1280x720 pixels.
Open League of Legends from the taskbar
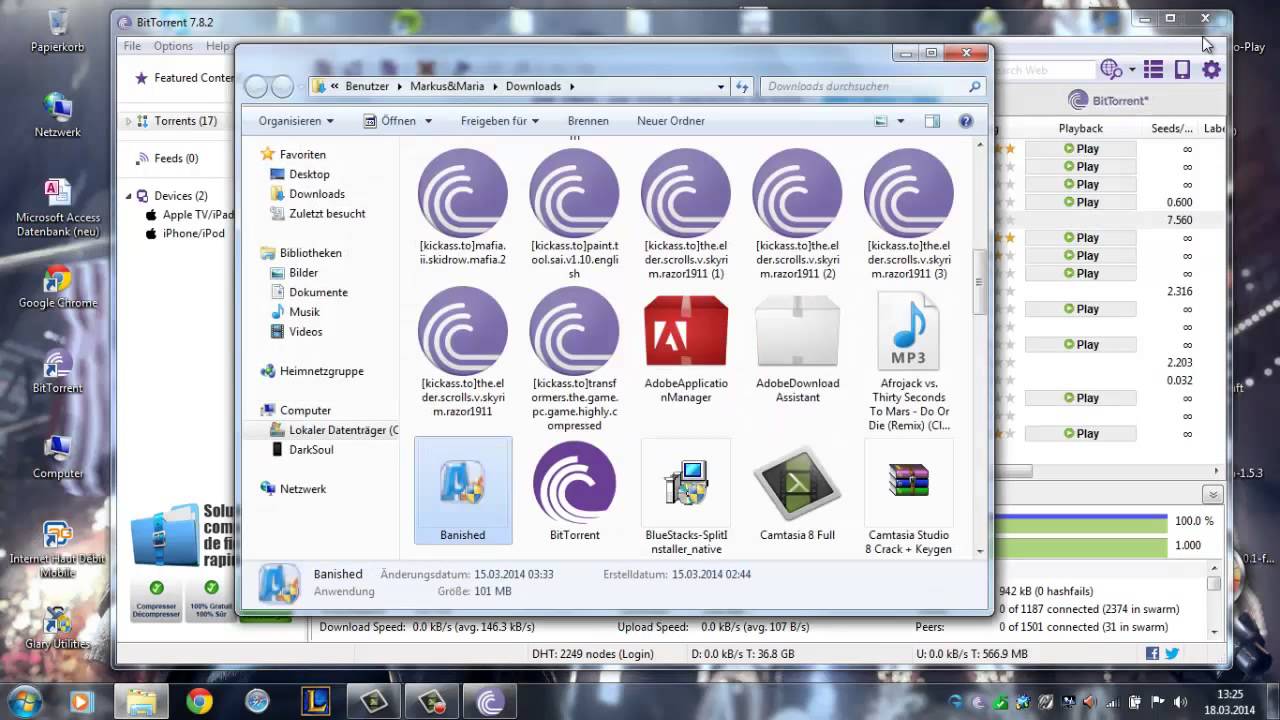point(315,702)
